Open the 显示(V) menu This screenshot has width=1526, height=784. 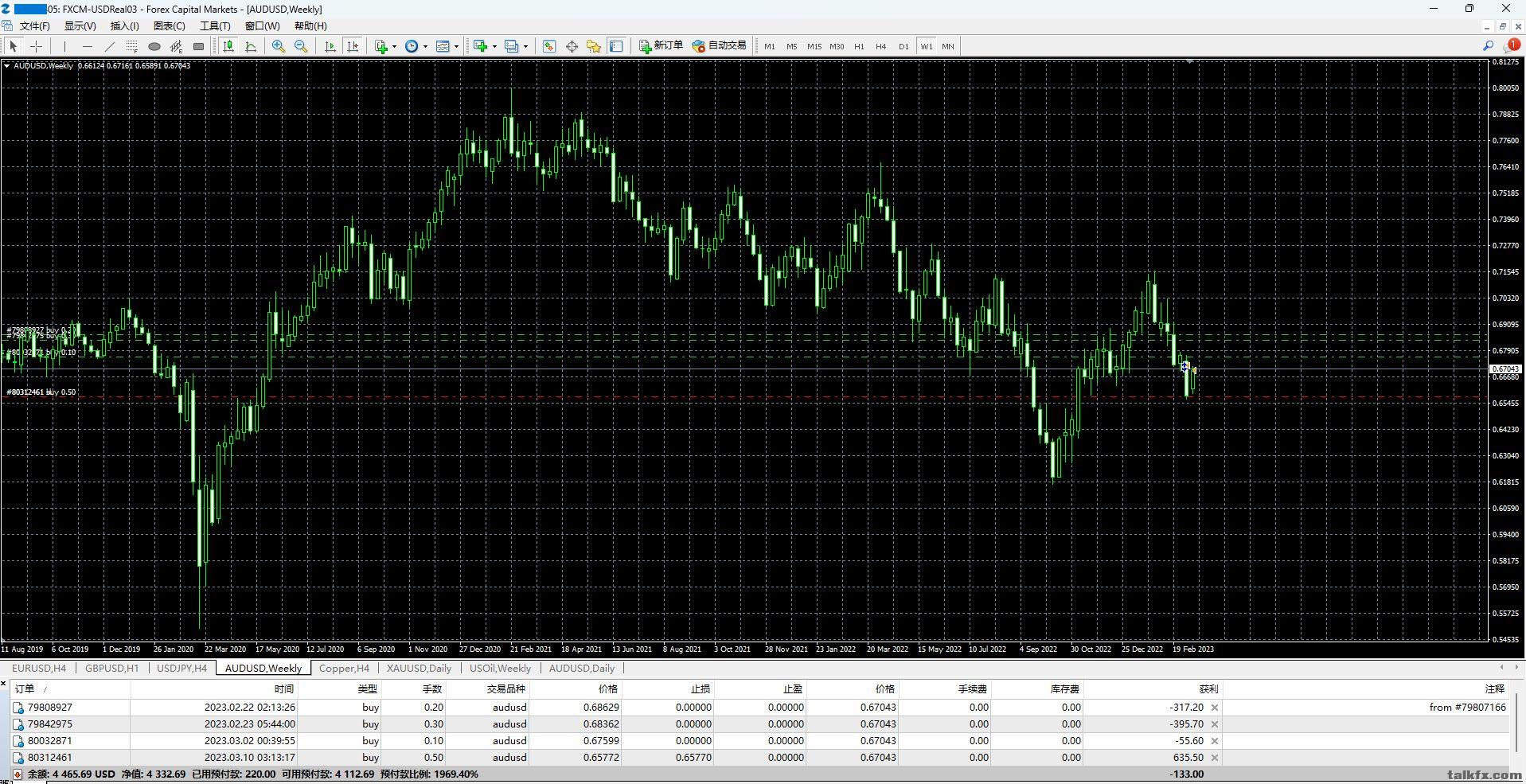[x=80, y=26]
